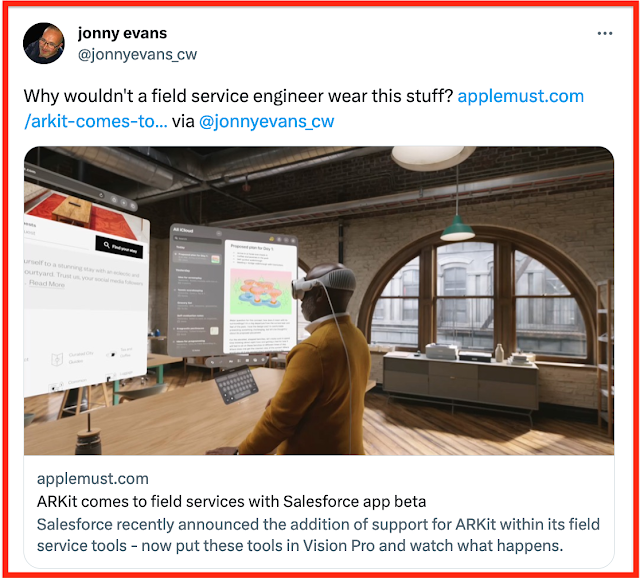The image size is (640, 578).
Task: Open the ARKit comes to field services headline
Action: [x=231, y=501]
